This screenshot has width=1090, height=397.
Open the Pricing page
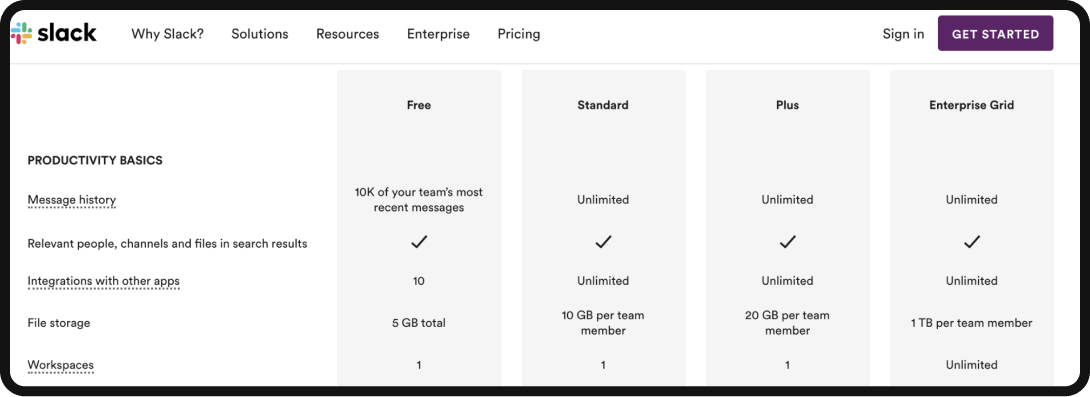(519, 34)
